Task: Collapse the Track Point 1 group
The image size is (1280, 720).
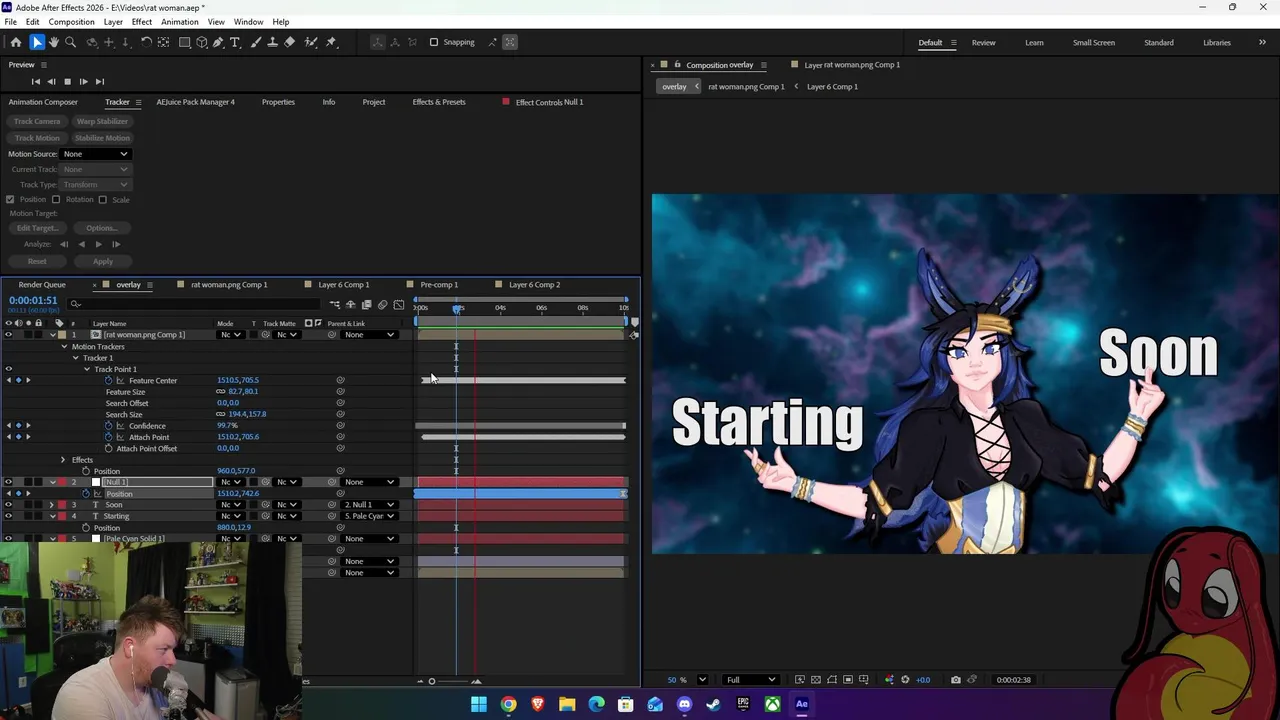Action: (87, 369)
